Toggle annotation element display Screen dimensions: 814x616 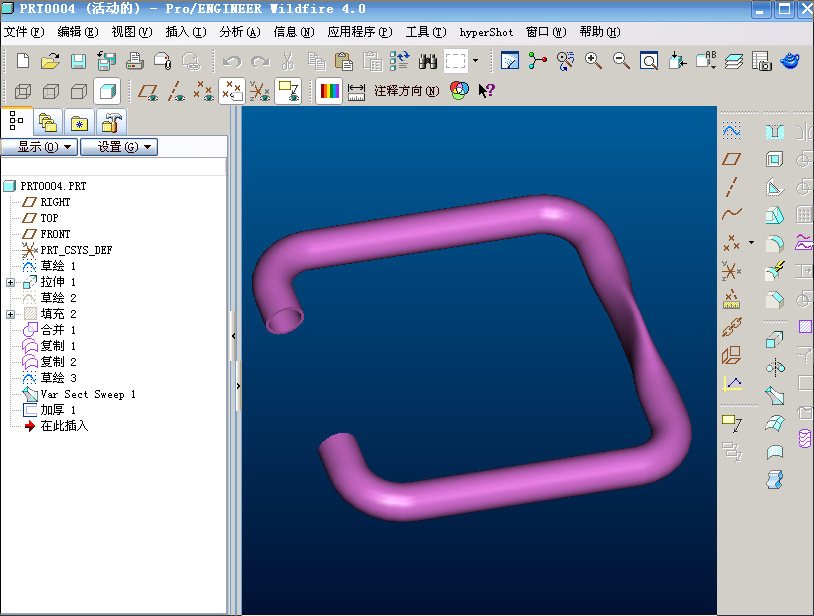pos(288,91)
